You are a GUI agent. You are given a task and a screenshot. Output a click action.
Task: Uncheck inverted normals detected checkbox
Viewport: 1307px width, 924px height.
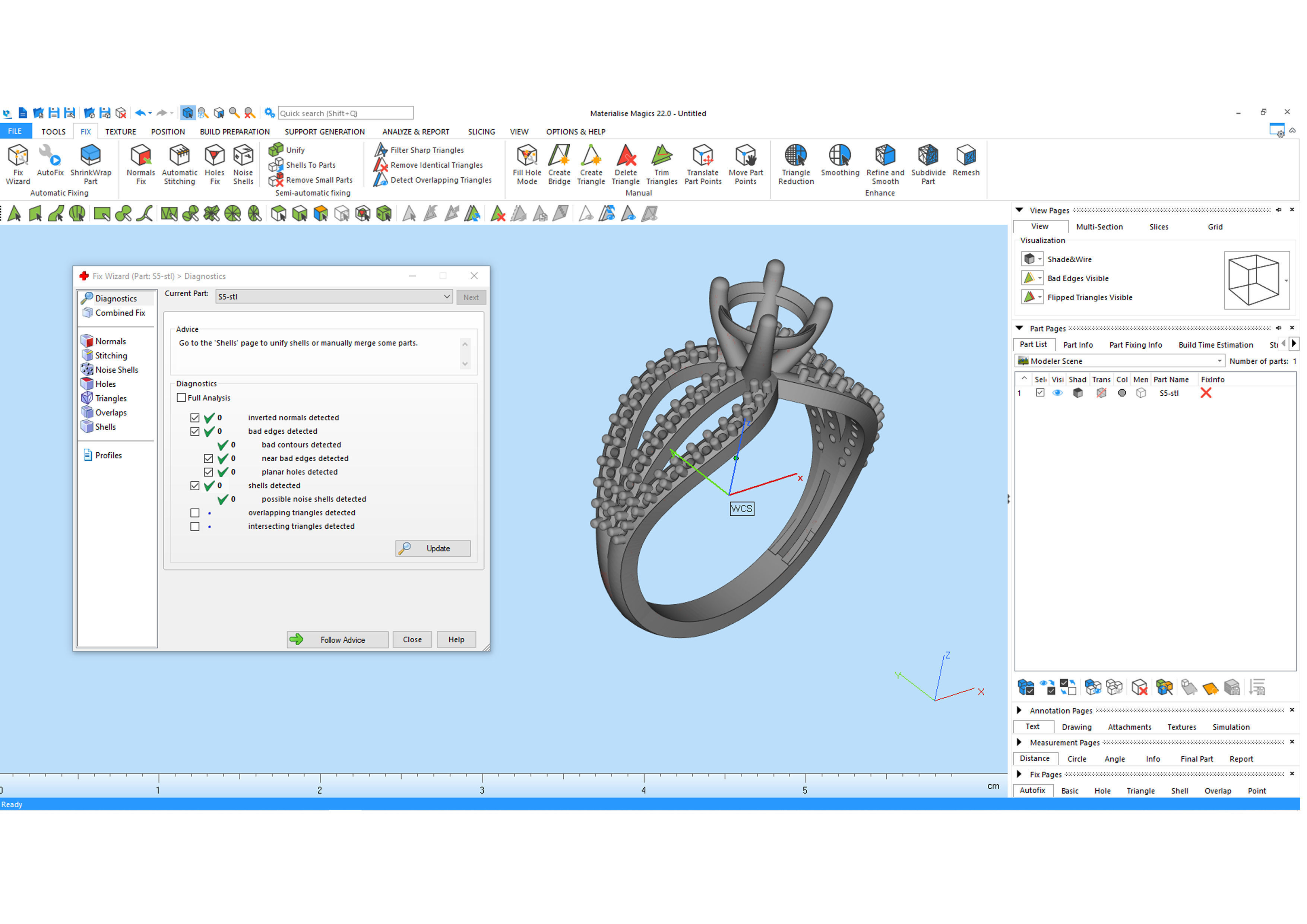click(195, 418)
